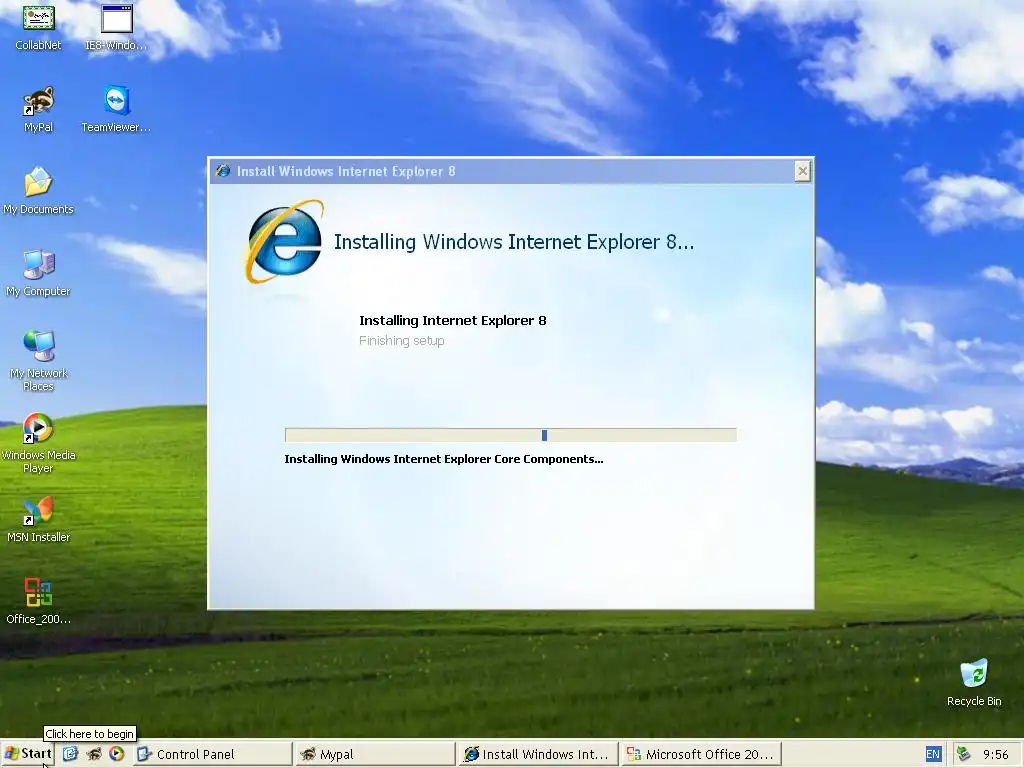Click the 'Click here to begin' tooltip
The image size is (1024, 768).
89,733
